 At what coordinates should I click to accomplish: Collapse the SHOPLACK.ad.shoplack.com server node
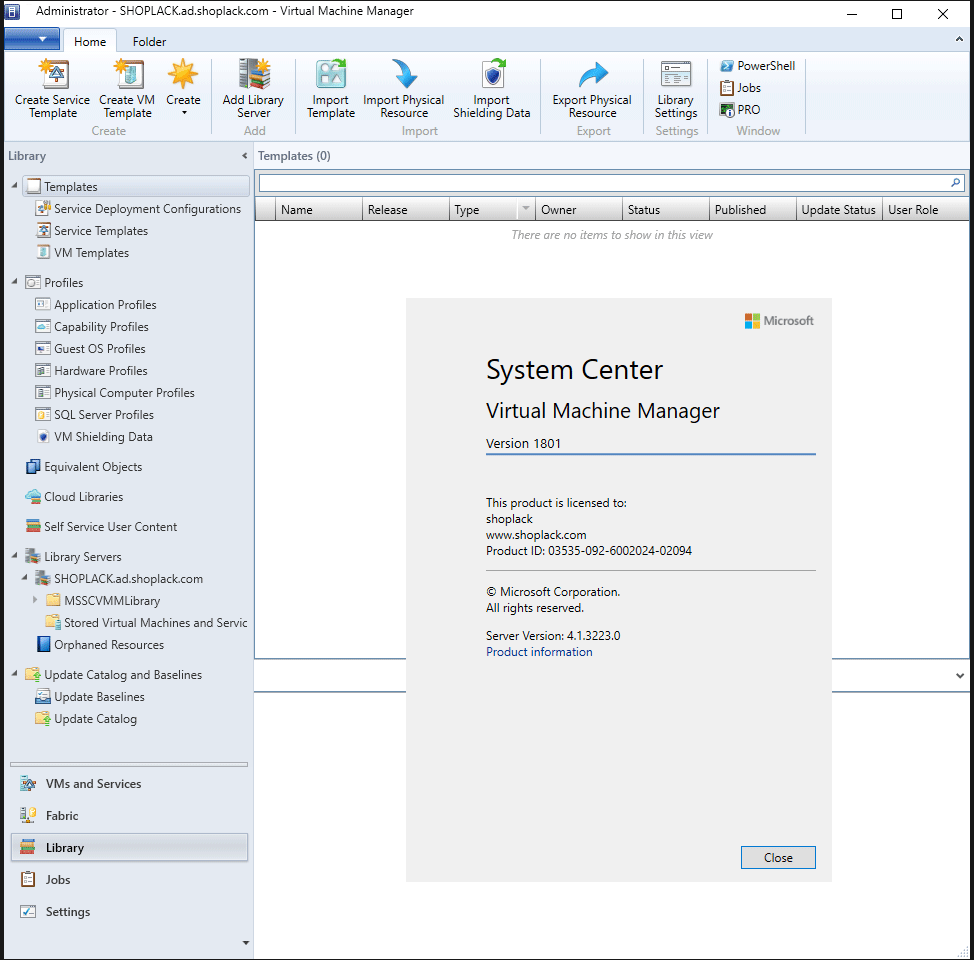(x=24, y=578)
